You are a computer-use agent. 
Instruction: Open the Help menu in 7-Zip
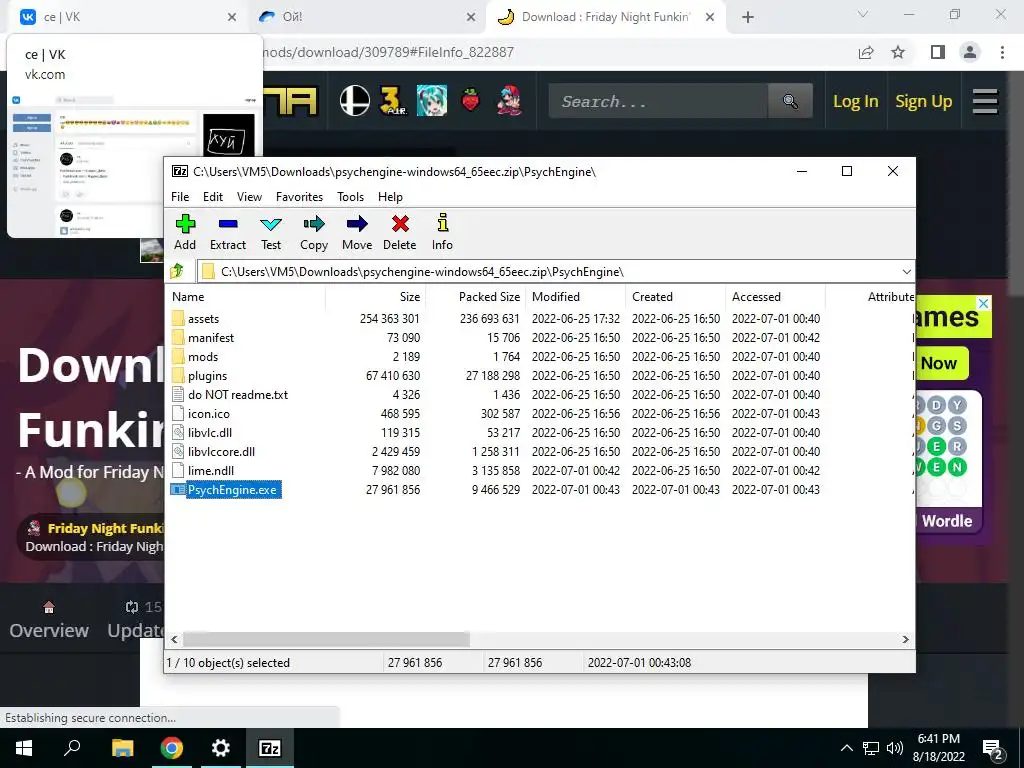[x=390, y=197]
